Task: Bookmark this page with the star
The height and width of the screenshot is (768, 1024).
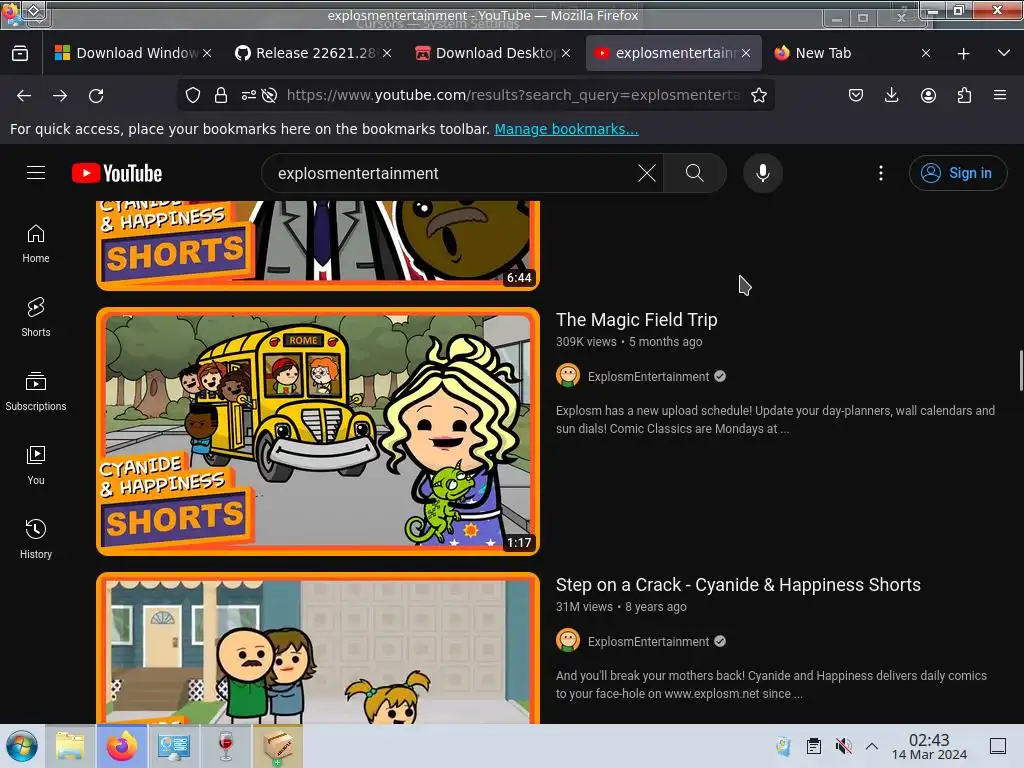Action: coord(758,95)
